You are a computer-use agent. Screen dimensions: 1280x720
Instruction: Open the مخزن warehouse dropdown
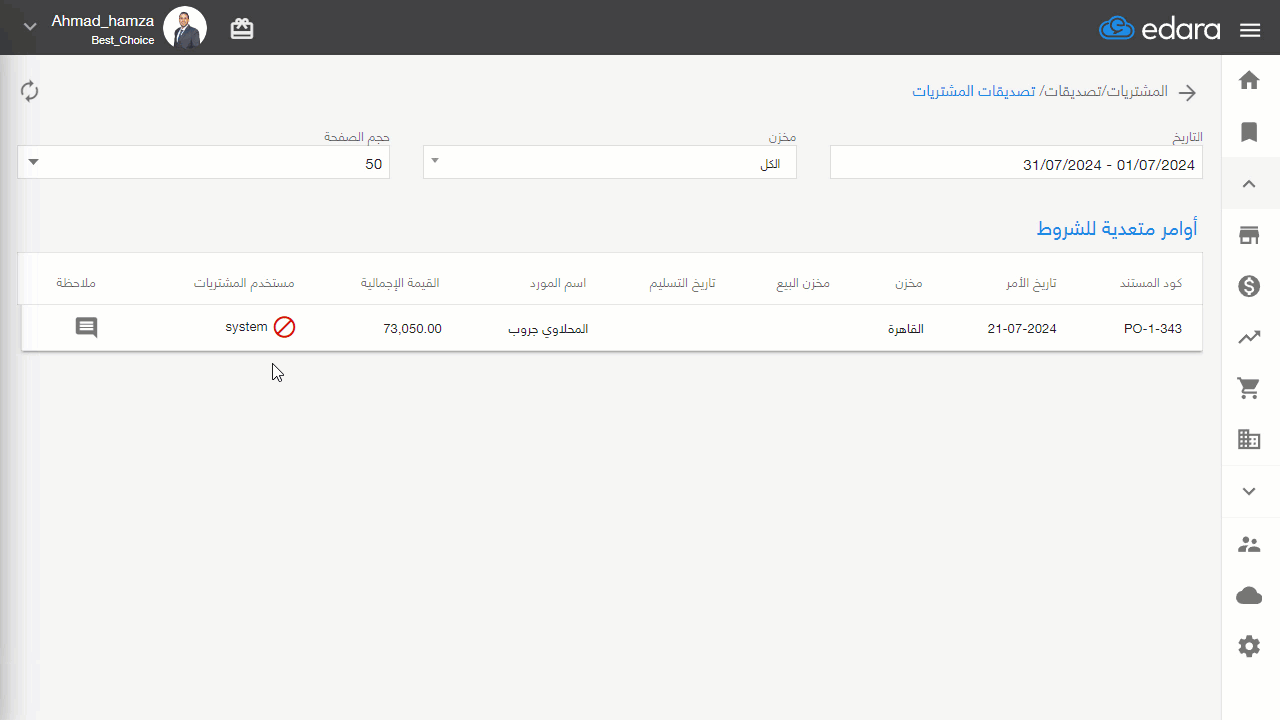tap(610, 164)
